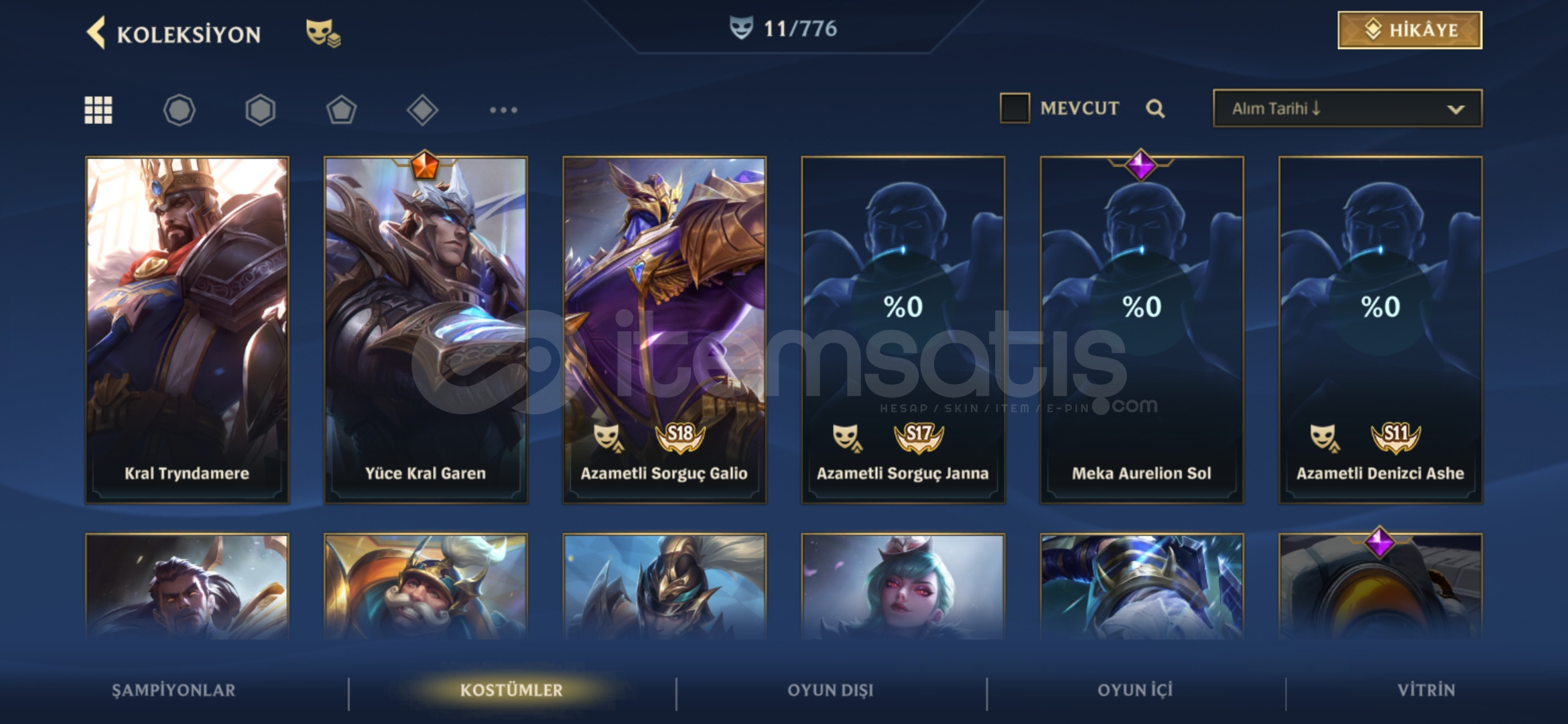
Task: Filter skins by the pentagon rarity icon
Action: coord(341,110)
